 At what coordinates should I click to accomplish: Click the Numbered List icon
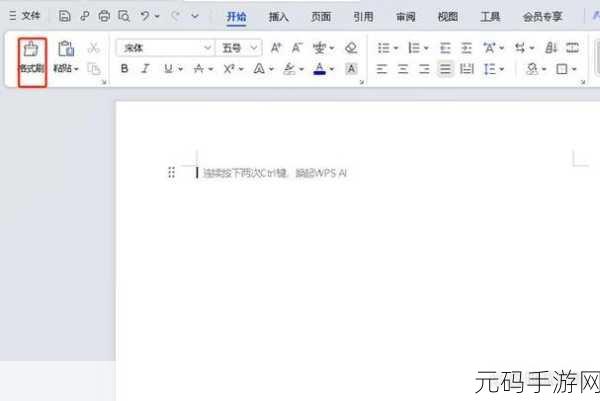(x=414, y=48)
